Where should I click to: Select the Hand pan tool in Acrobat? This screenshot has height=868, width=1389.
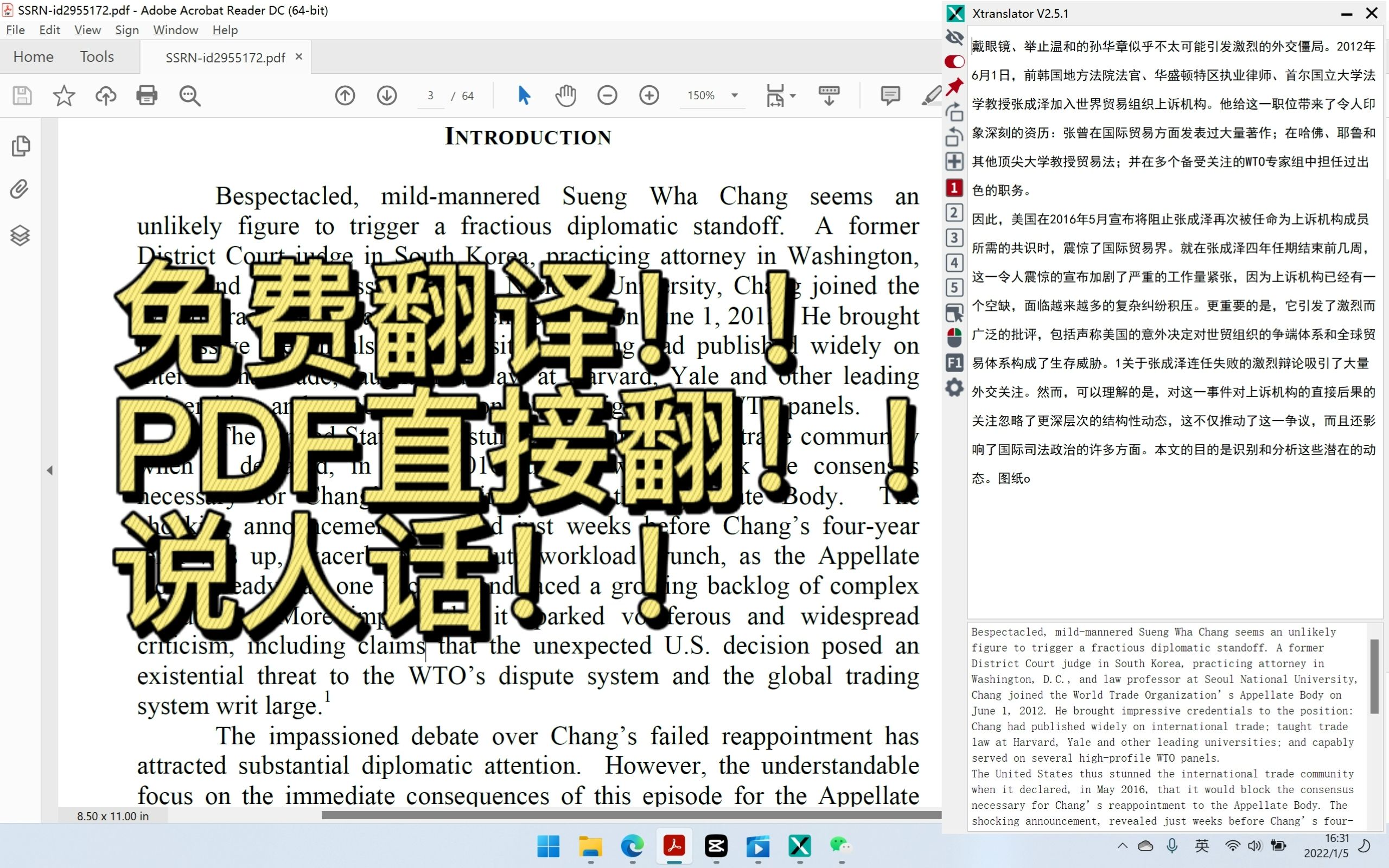pos(565,95)
